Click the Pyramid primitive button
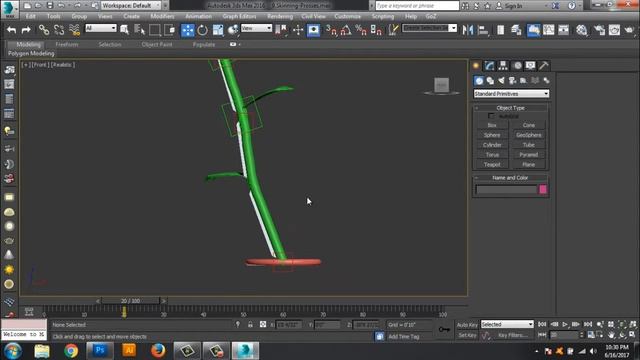The image size is (640, 360). 529,155
